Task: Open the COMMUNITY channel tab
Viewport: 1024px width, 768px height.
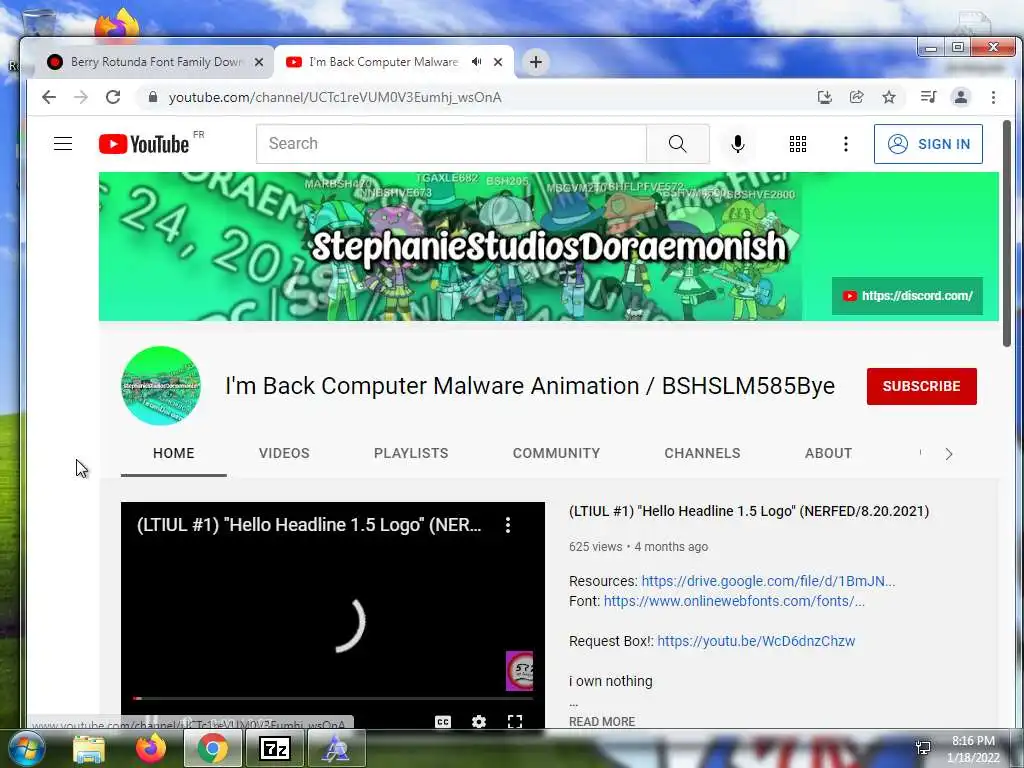Action: pyautogui.click(x=556, y=453)
